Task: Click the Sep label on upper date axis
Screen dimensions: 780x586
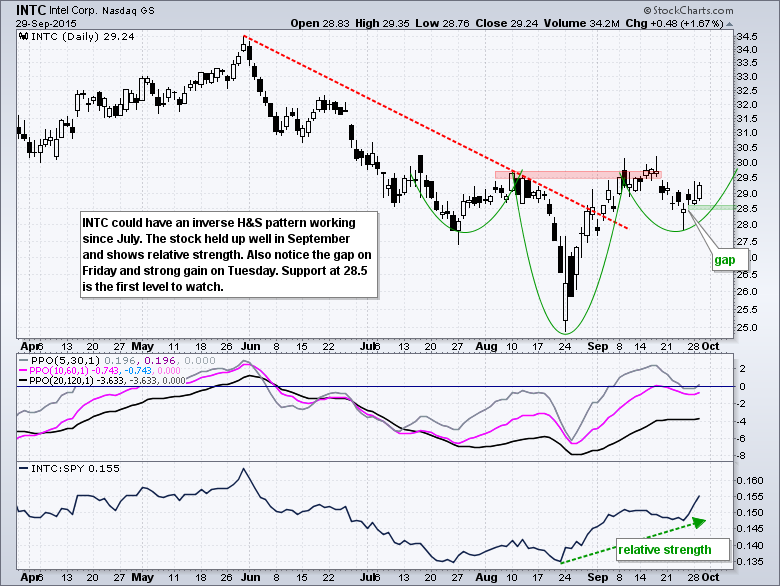Action: pos(597,346)
